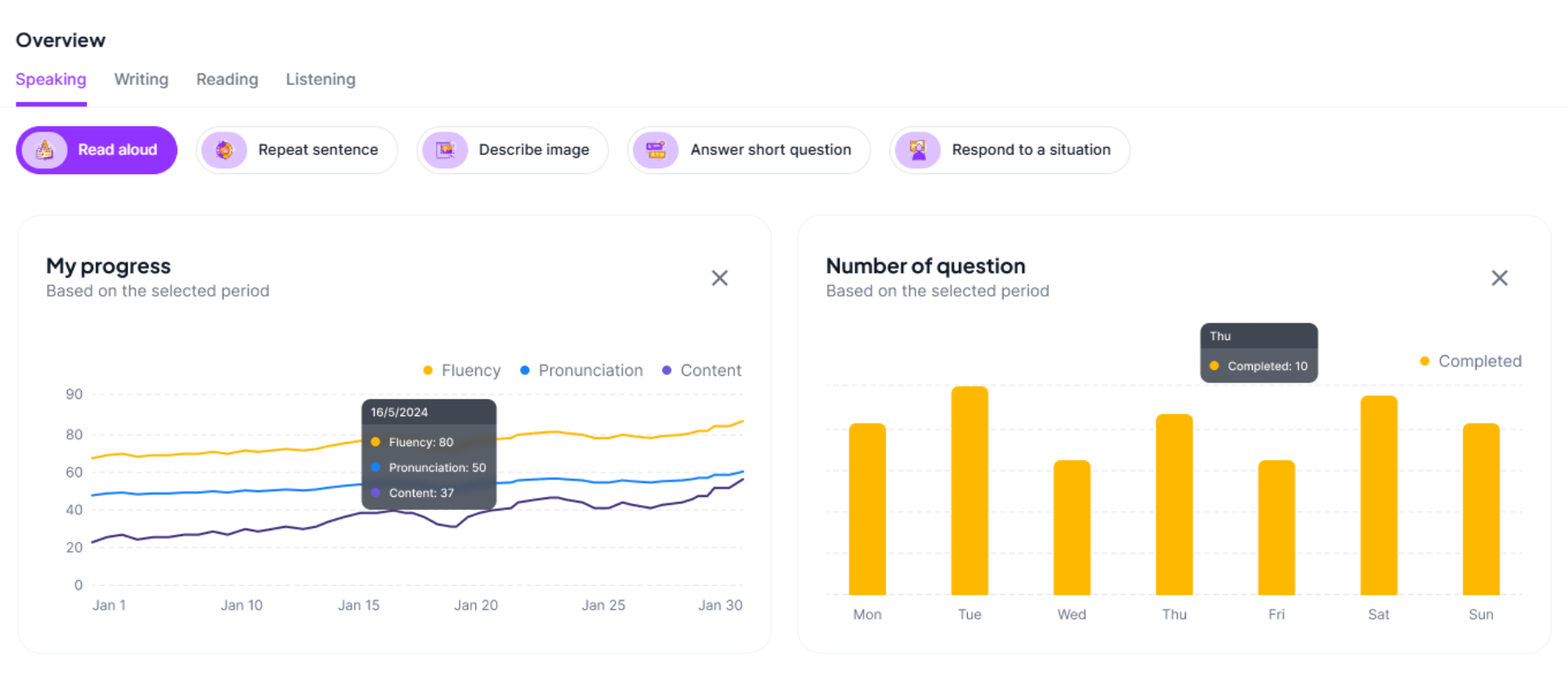The height and width of the screenshot is (693, 1568).
Task: Click the Jan 25 axis label
Action: coord(604,606)
